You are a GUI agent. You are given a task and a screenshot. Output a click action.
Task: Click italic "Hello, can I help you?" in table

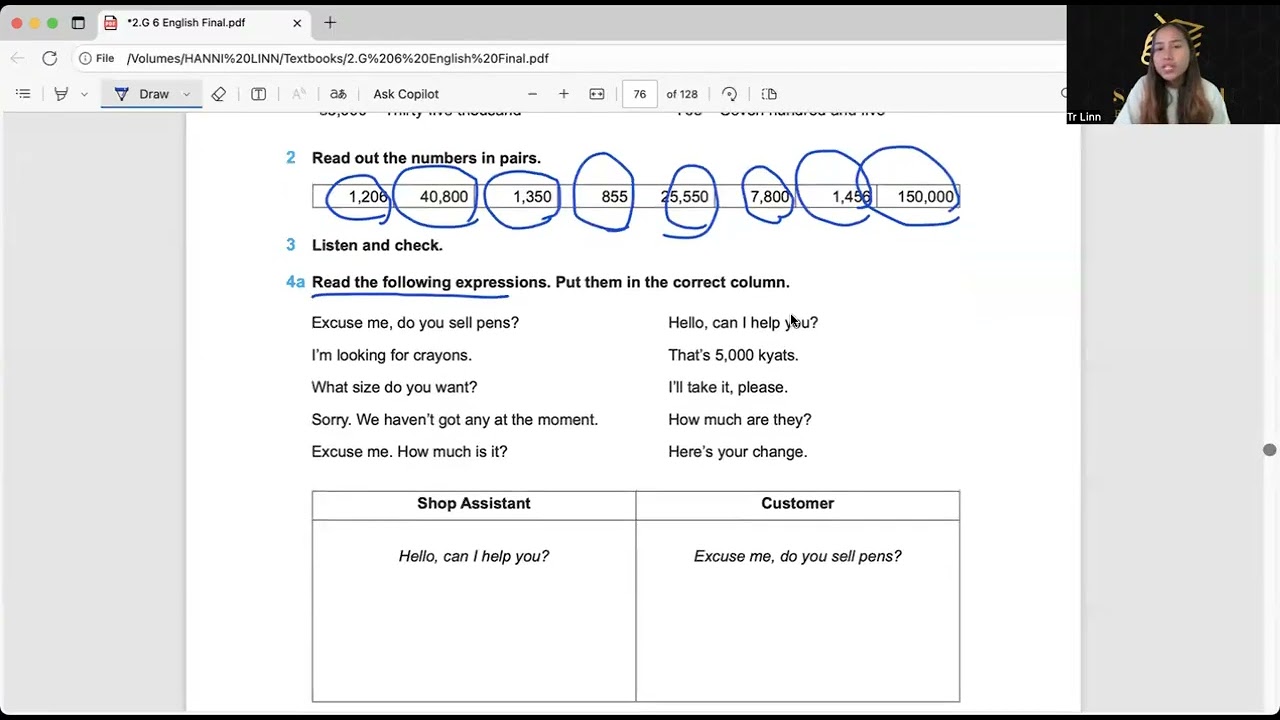click(474, 556)
